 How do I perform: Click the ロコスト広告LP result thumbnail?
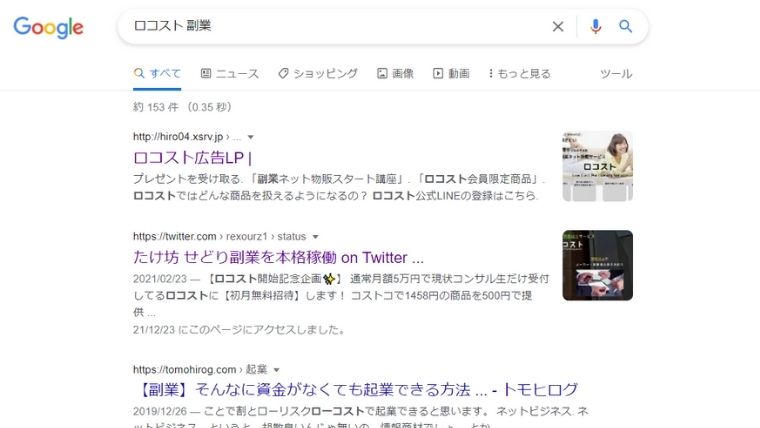coord(597,166)
